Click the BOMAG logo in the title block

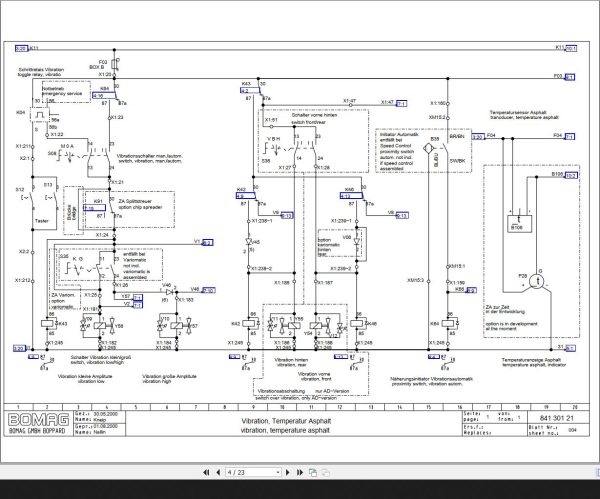point(38,420)
